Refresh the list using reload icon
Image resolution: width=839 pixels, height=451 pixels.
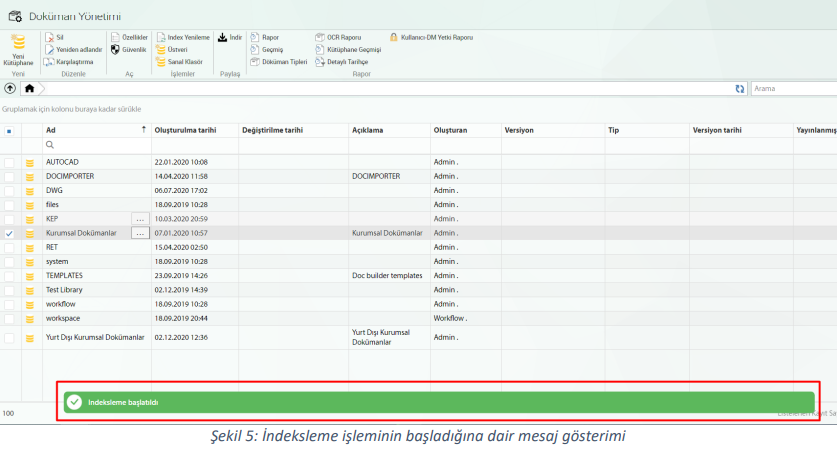point(739,89)
